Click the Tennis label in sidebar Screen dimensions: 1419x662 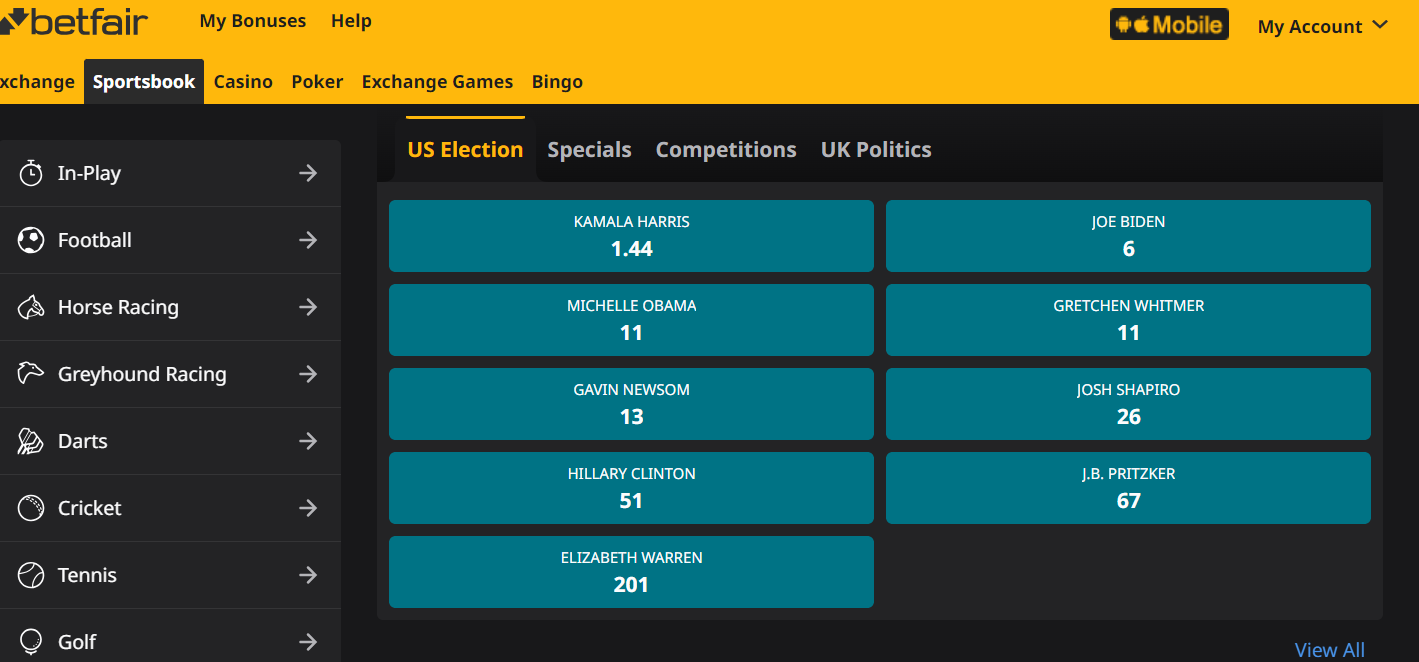coord(87,575)
